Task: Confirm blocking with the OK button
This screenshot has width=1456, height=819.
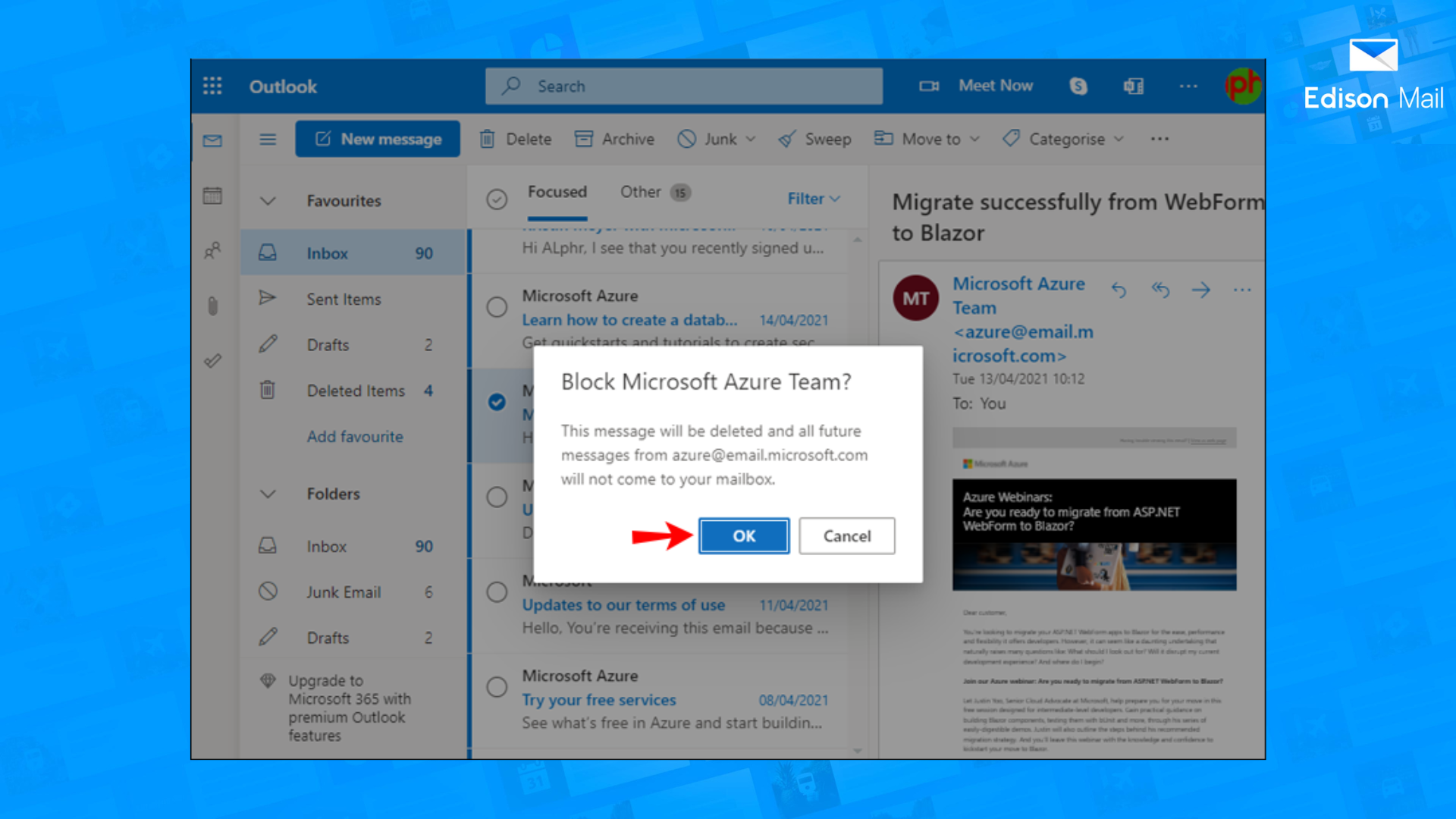Action: click(743, 535)
